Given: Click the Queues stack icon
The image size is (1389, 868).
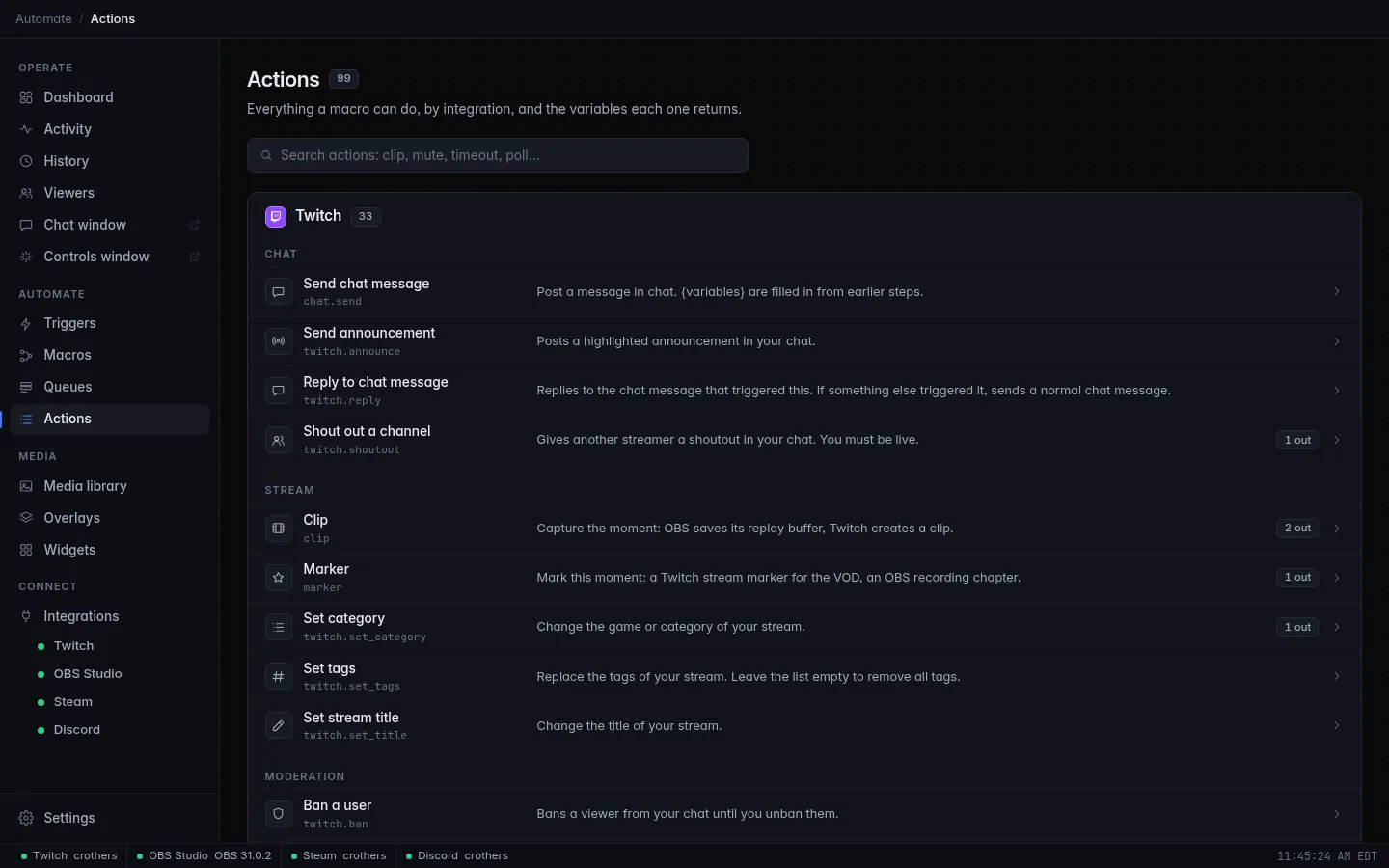Looking at the screenshot, I should pyautogui.click(x=26, y=387).
